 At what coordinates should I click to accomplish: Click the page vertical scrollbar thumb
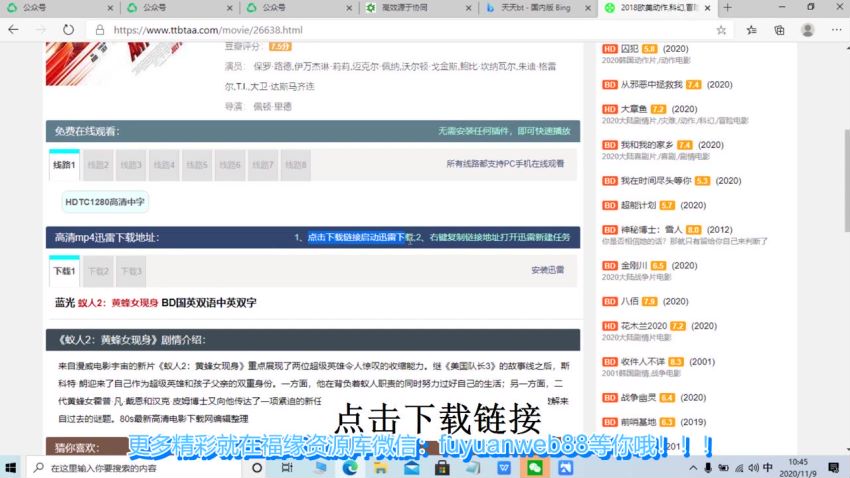coord(847,182)
